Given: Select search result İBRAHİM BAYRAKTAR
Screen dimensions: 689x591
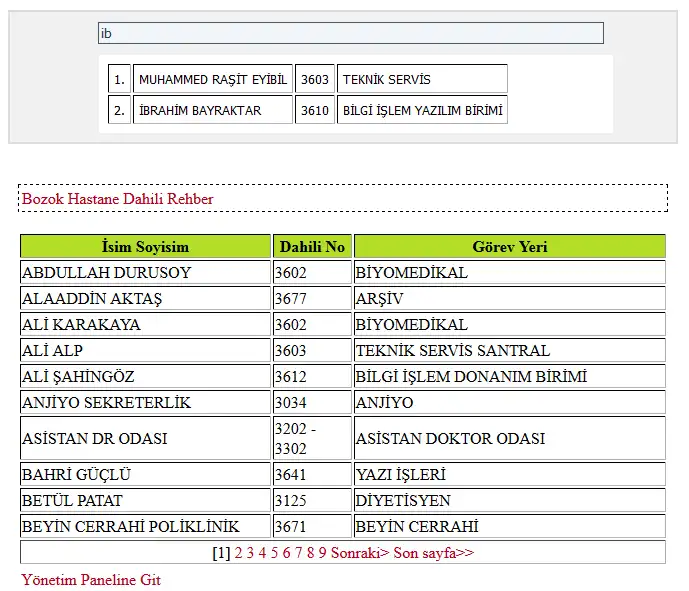Looking at the screenshot, I should (x=213, y=110).
